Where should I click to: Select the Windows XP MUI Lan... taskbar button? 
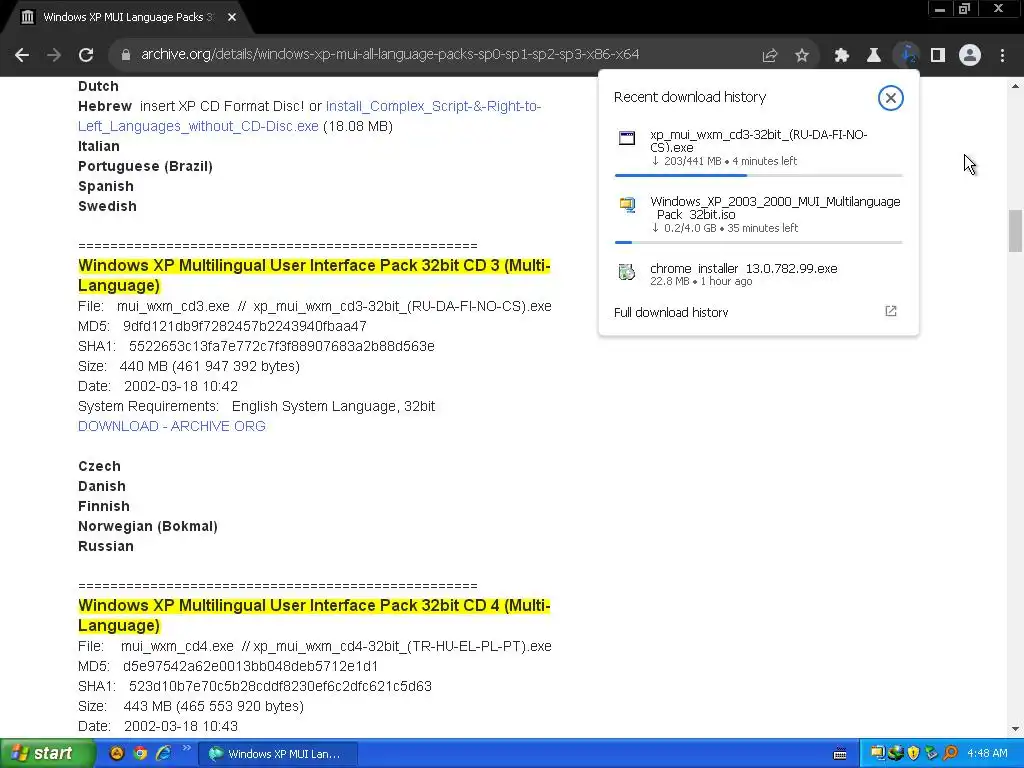point(278,754)
